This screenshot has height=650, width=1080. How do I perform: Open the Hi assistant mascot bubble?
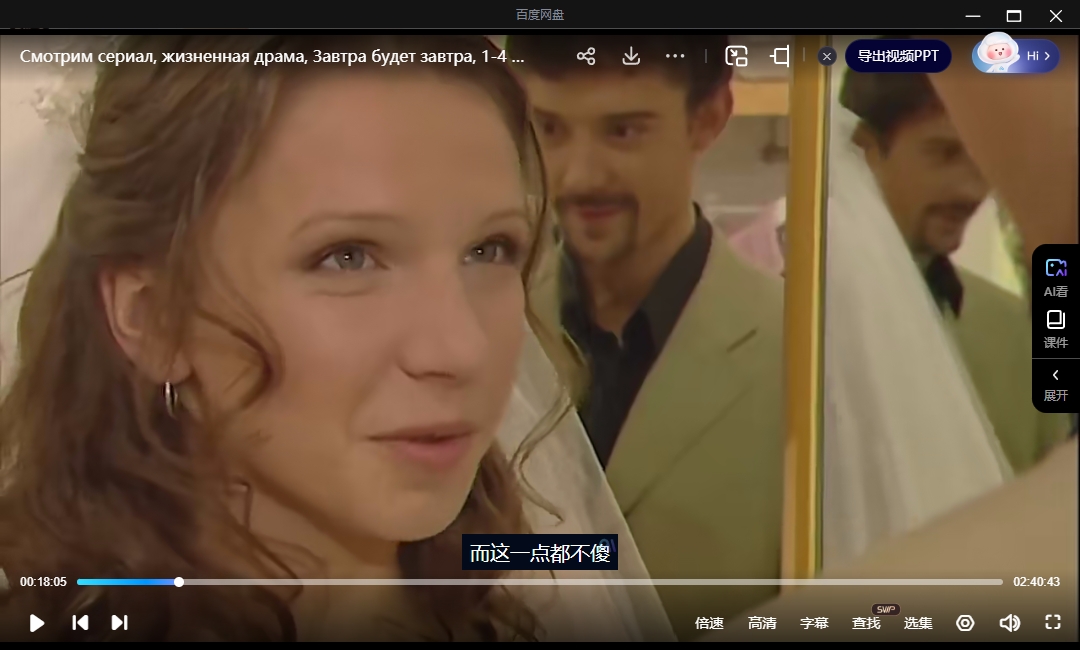pos(1016,54)
